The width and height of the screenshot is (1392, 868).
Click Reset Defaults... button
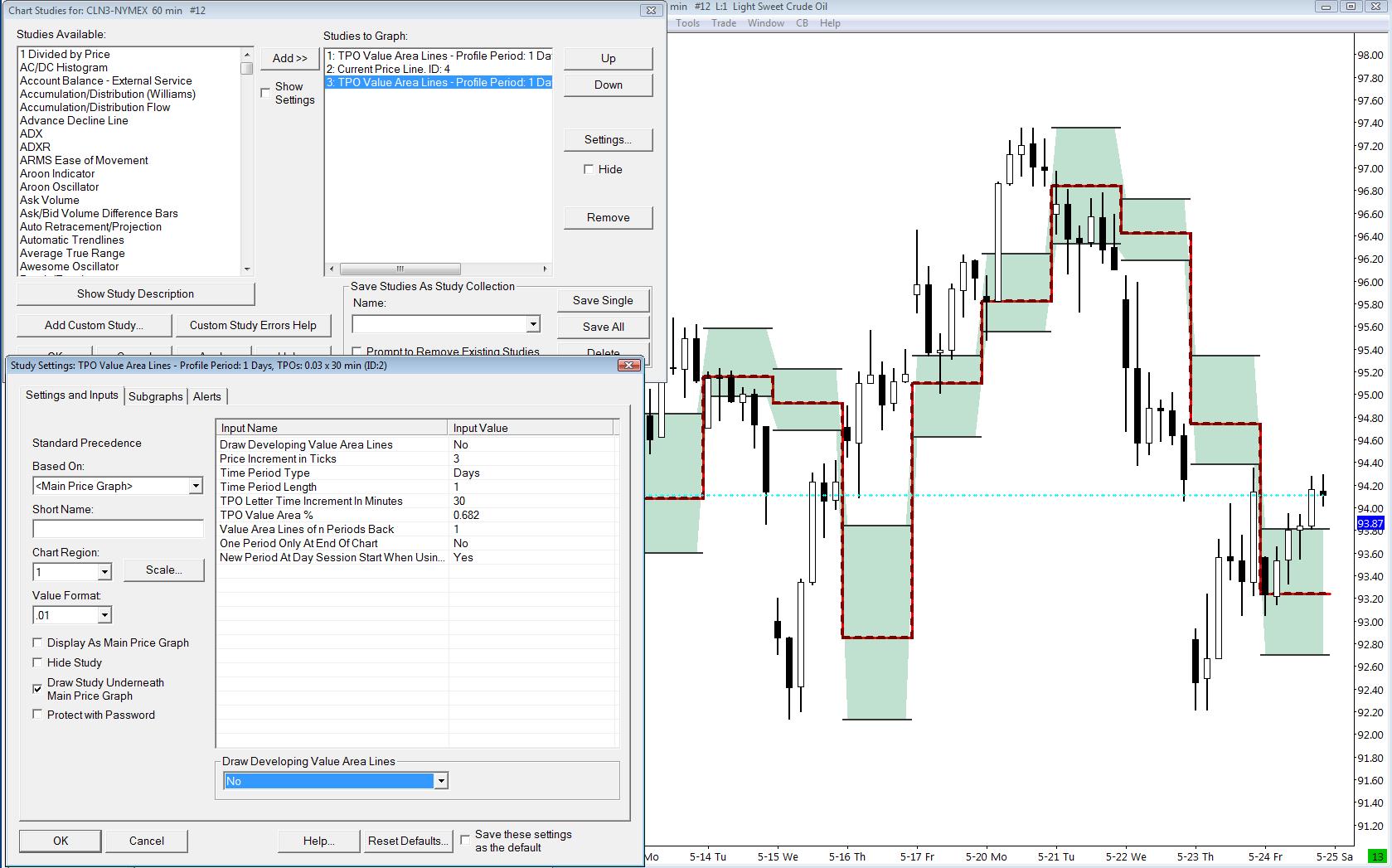(408, 841)
